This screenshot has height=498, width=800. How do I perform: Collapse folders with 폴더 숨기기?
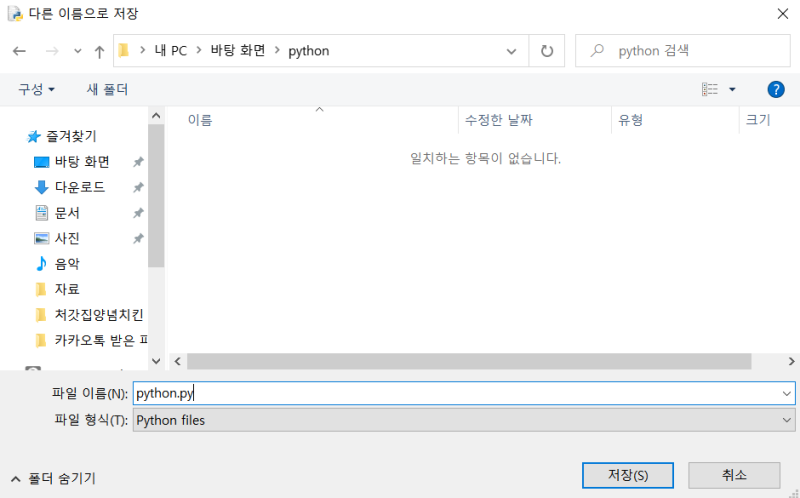(x=53, y=479)
